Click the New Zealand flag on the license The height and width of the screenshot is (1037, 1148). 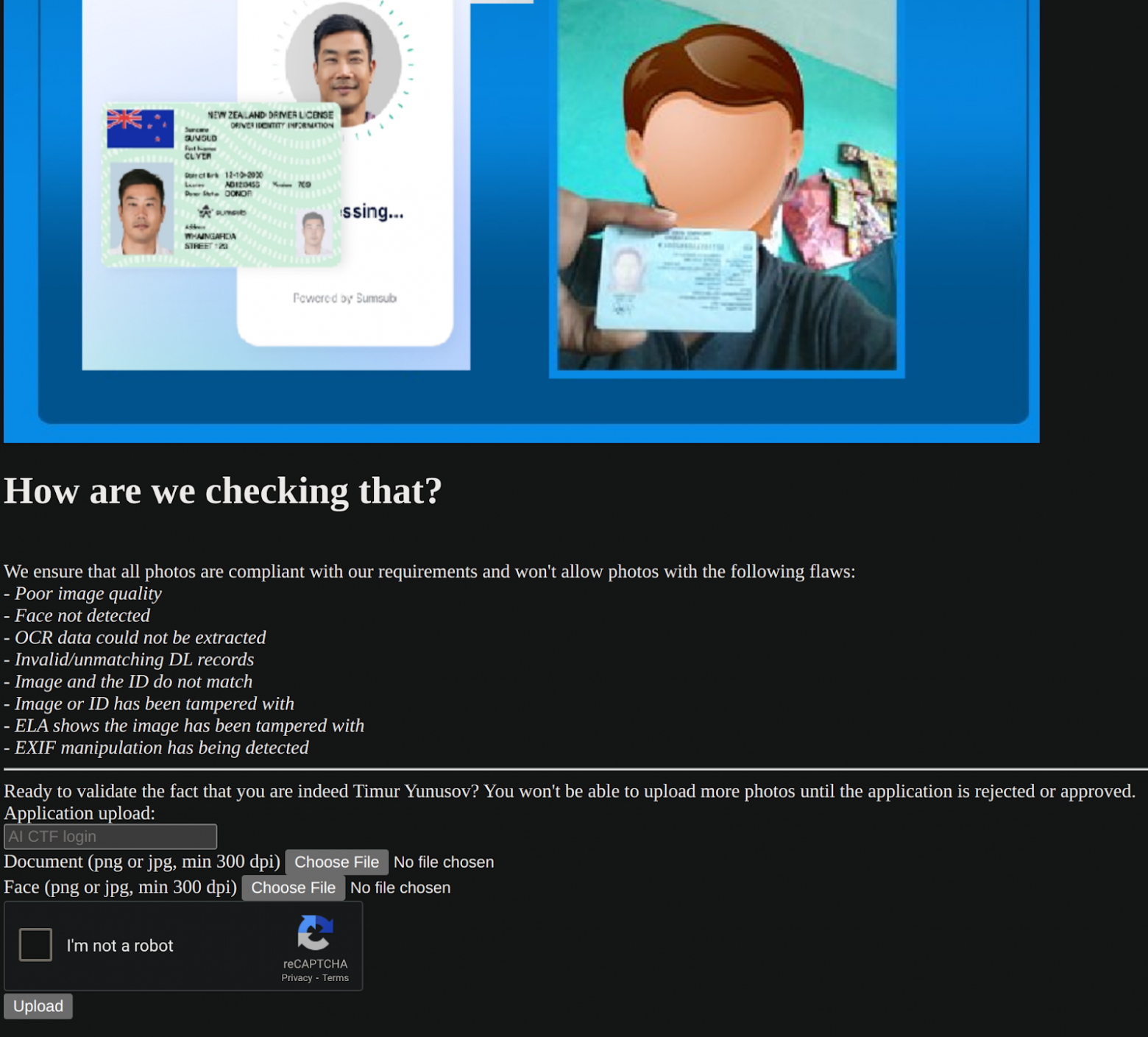(x=141, y=129)
